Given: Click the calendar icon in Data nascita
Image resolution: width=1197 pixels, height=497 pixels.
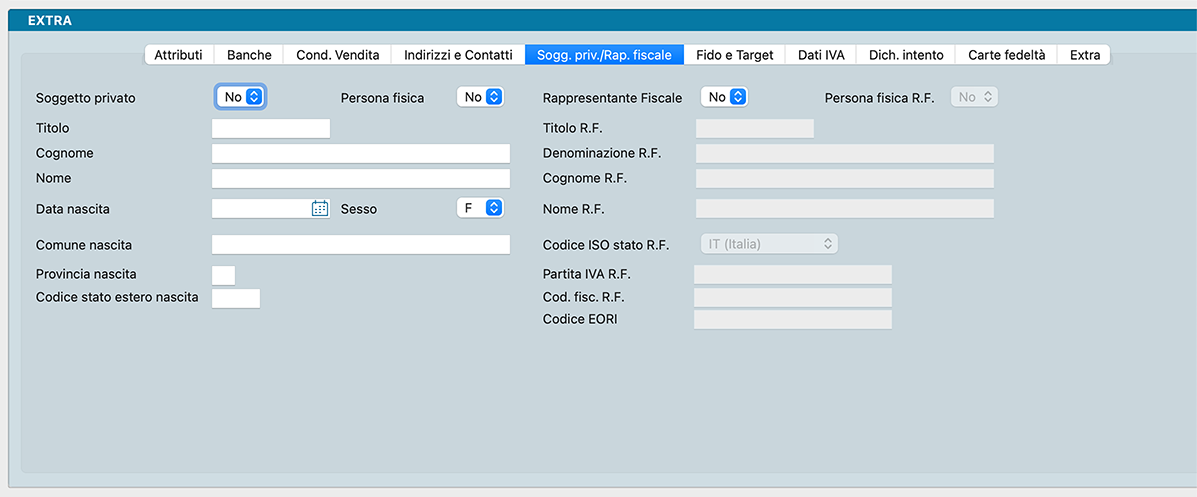Looking at the screenshot, I should click(x=320, y=209).
